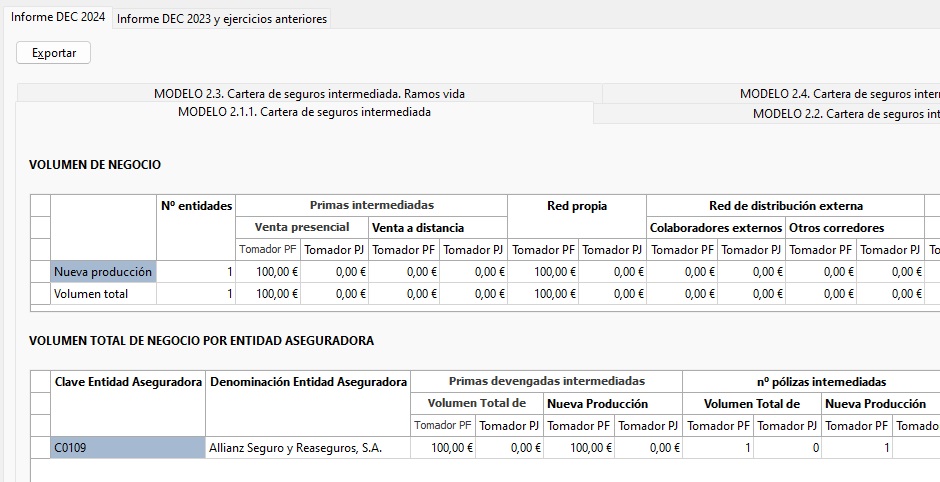Click Red propia Tomador PJ 0,00 € in Nueva producción

click(x=612, y=272)
